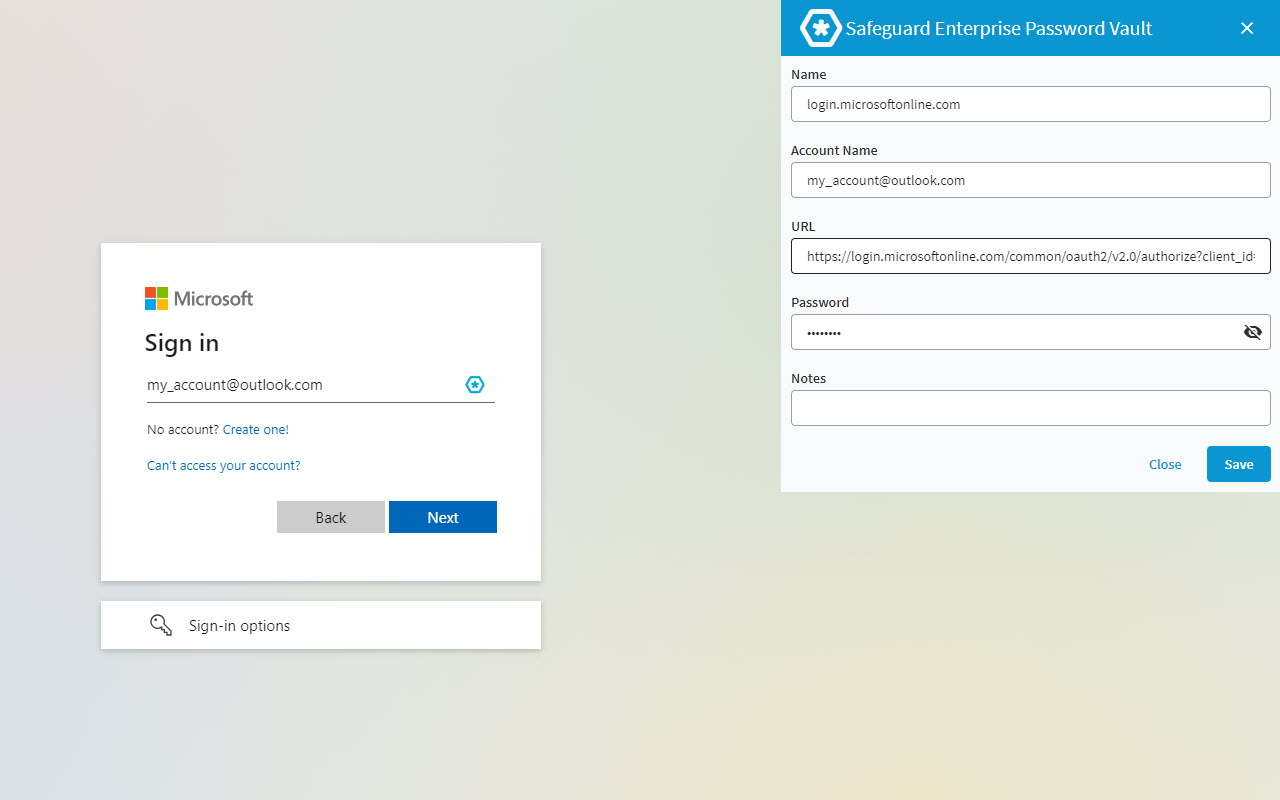The height and width of the screenshot is (800, 1280).
Task: Focus the Notes input field
Action: coord(1031,408)
